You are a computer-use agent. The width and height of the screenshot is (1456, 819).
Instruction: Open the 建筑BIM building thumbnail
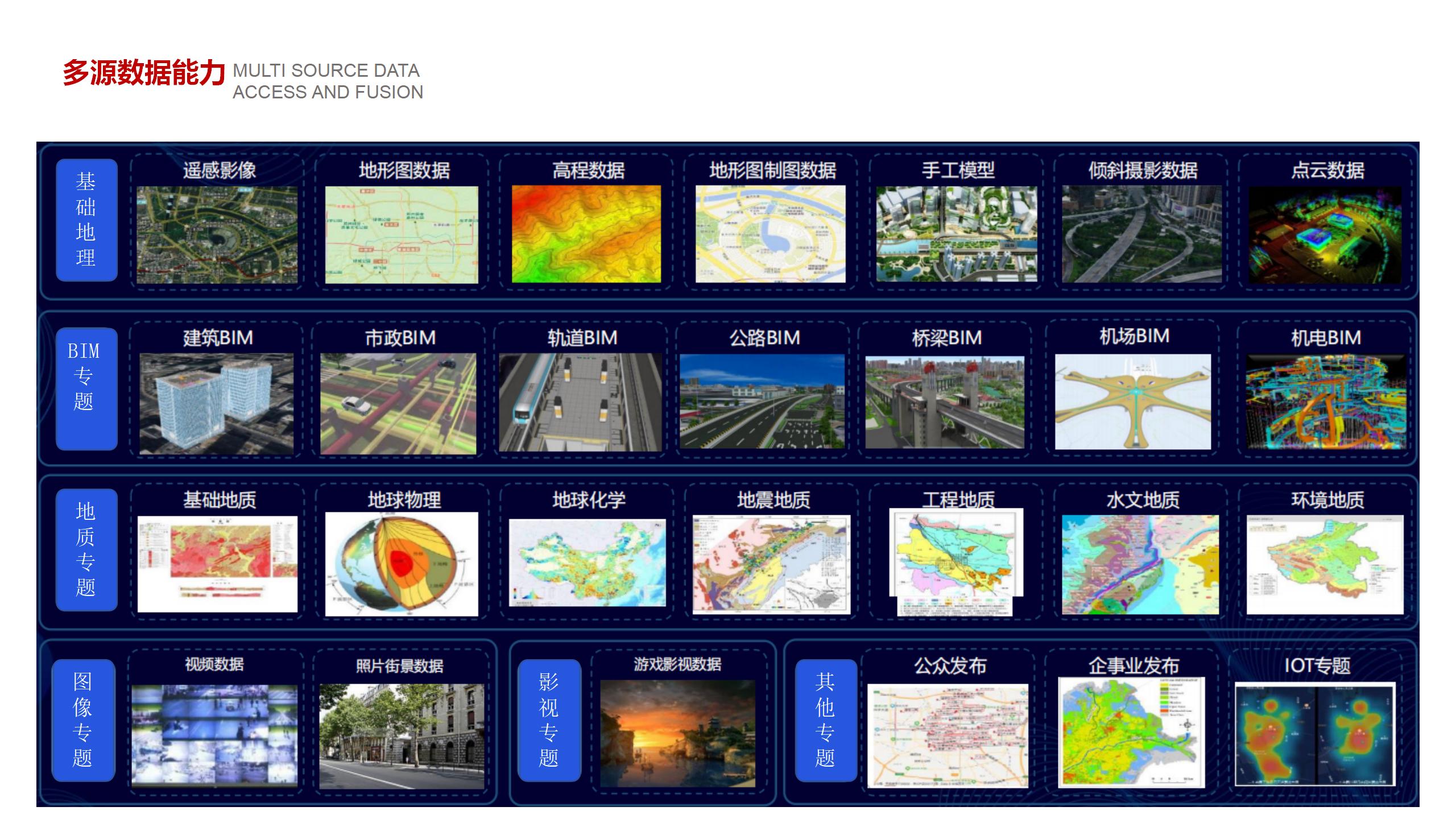[x=216, y=403]
